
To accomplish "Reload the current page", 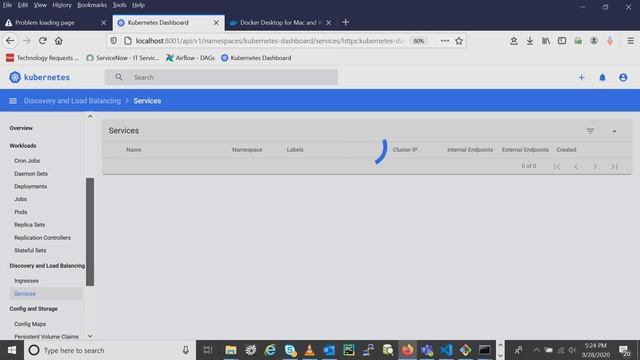I will tap(42, 41).
